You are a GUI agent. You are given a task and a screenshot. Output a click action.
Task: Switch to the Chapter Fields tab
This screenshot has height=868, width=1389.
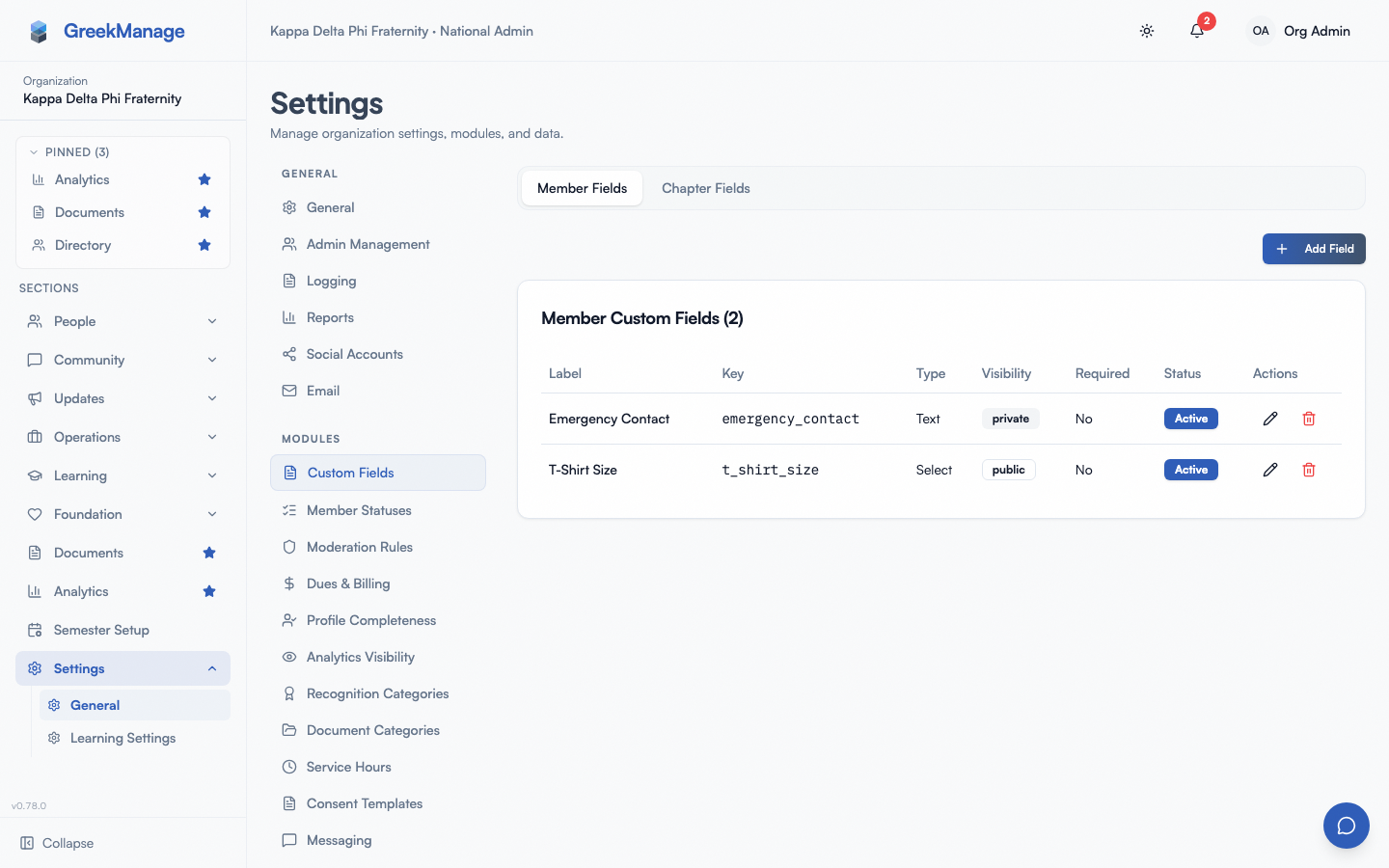tap(706, 188)
